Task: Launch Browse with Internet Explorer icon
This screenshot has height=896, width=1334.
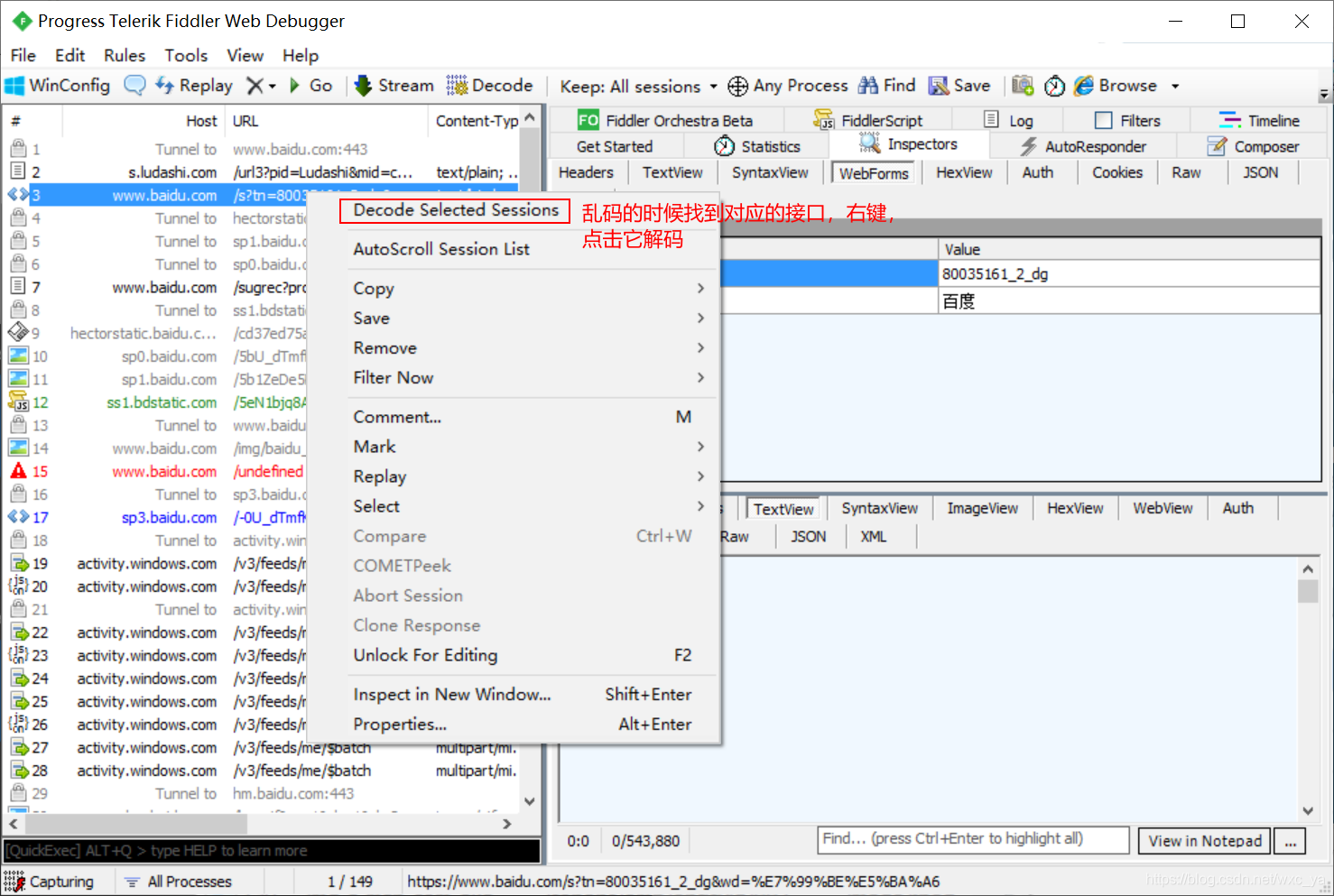Action: [1116, 86]
